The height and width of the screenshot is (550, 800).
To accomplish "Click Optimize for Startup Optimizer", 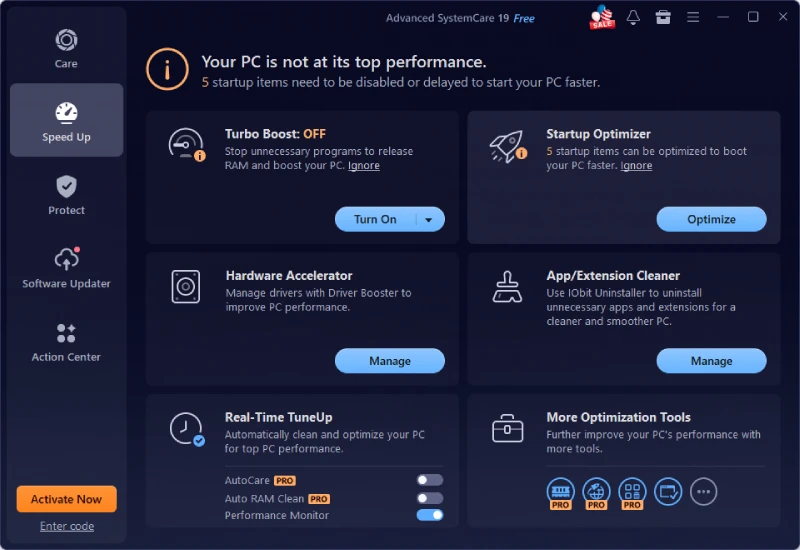I will 711,219.
